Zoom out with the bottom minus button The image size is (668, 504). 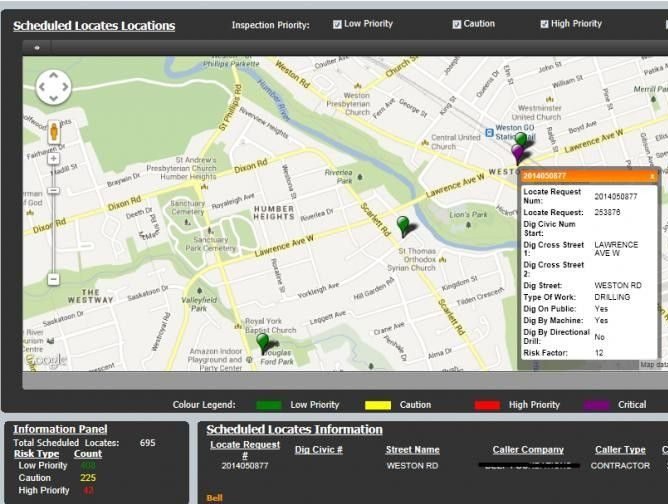tap(53, 279)
